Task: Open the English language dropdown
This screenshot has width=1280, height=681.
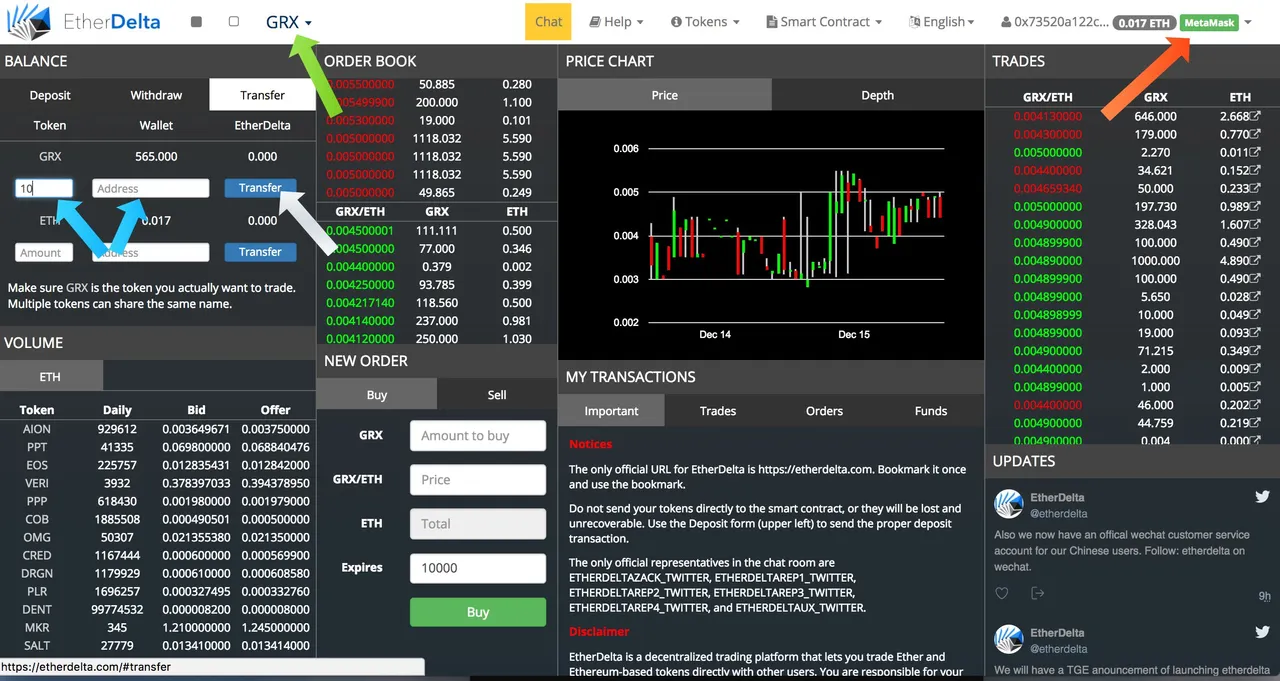Action: [x=941, y=22]
